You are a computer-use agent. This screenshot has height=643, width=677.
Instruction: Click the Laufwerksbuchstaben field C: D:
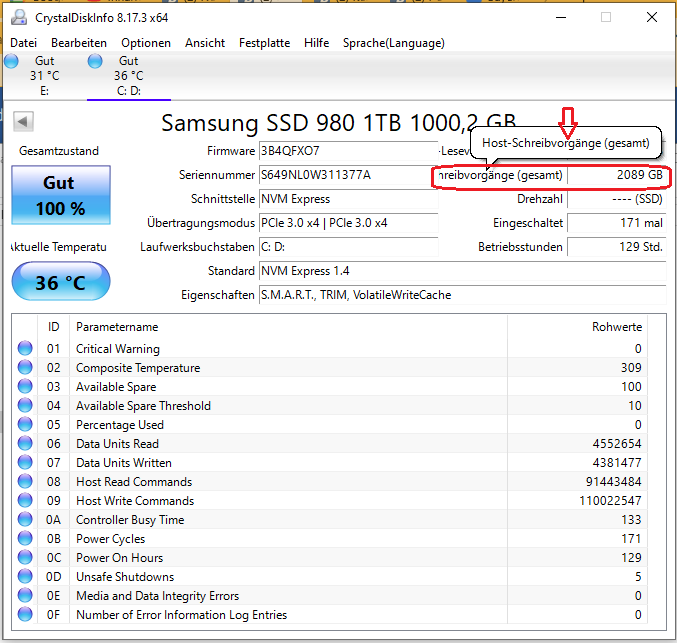[348, 247]
